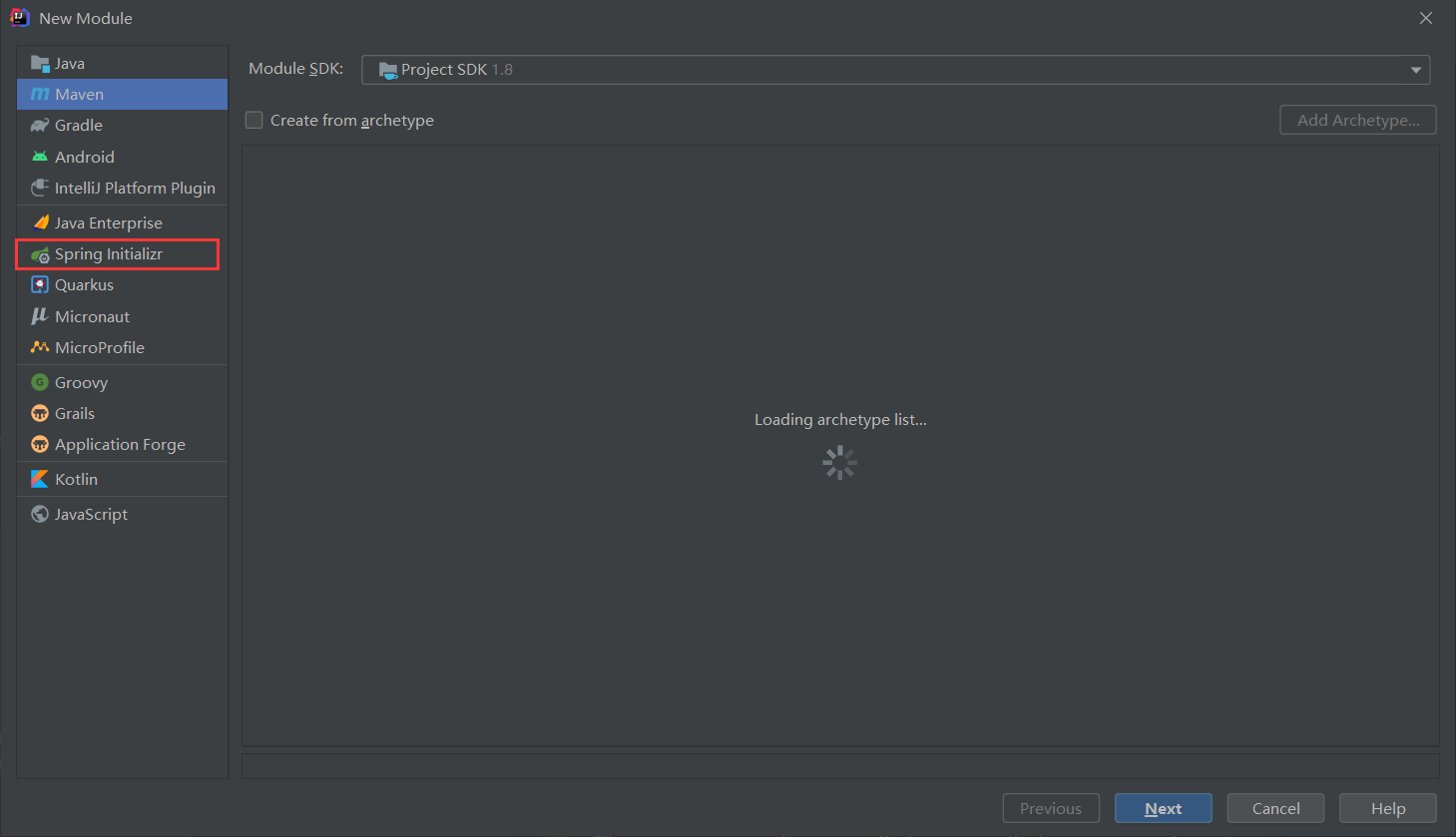Choose Grails label in the list
1456x837 pixels.
click(75, 413)
